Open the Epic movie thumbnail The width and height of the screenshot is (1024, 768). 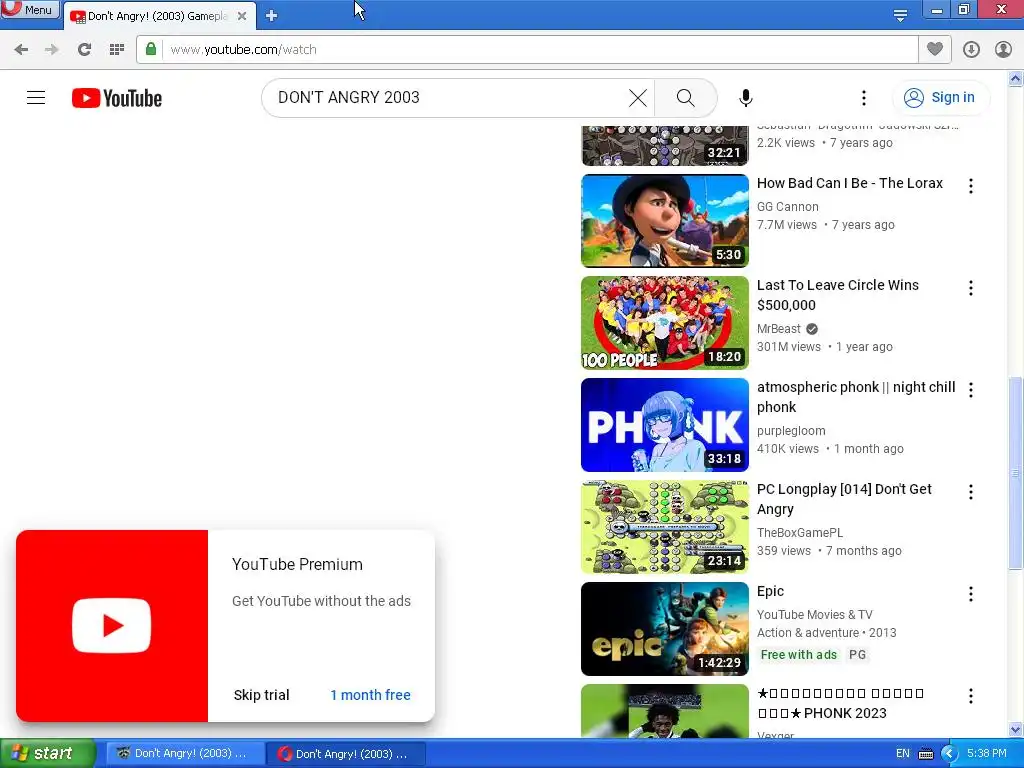point(665,628)
